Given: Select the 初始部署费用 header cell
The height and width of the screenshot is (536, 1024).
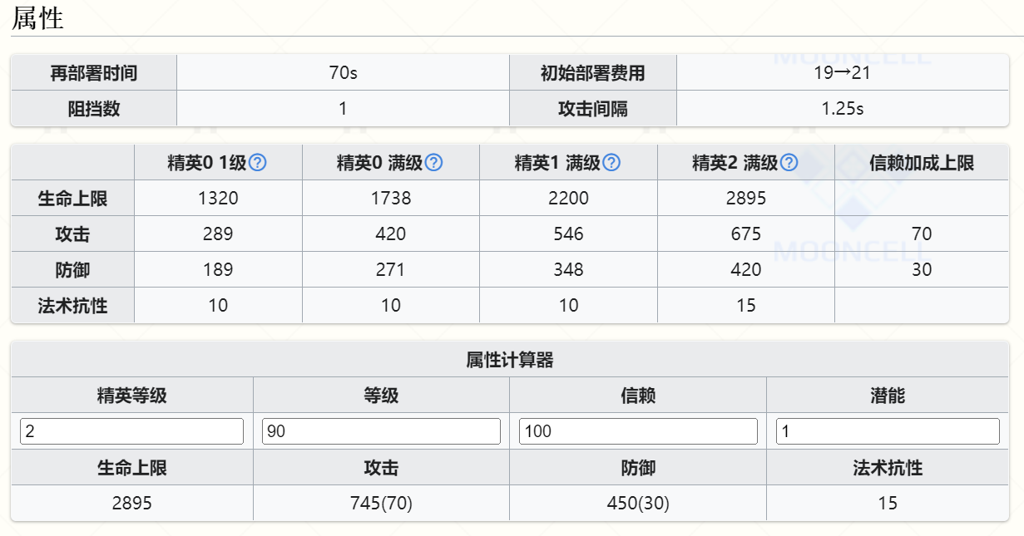Looking at the screenshot, I should [x=593, y=73].
